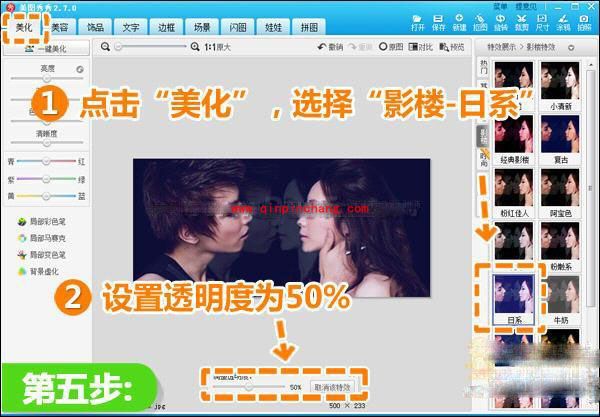The height and width of the screenshot is (417, 600).
Task: Apply the 牛奶 effect thumbnail
Action: tap(560, 300)
